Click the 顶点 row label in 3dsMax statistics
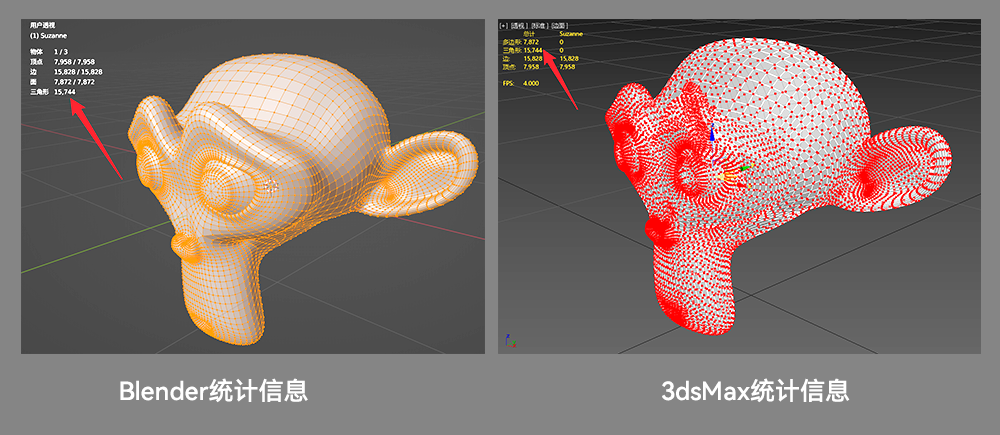1000x435 pixels. 509,67
